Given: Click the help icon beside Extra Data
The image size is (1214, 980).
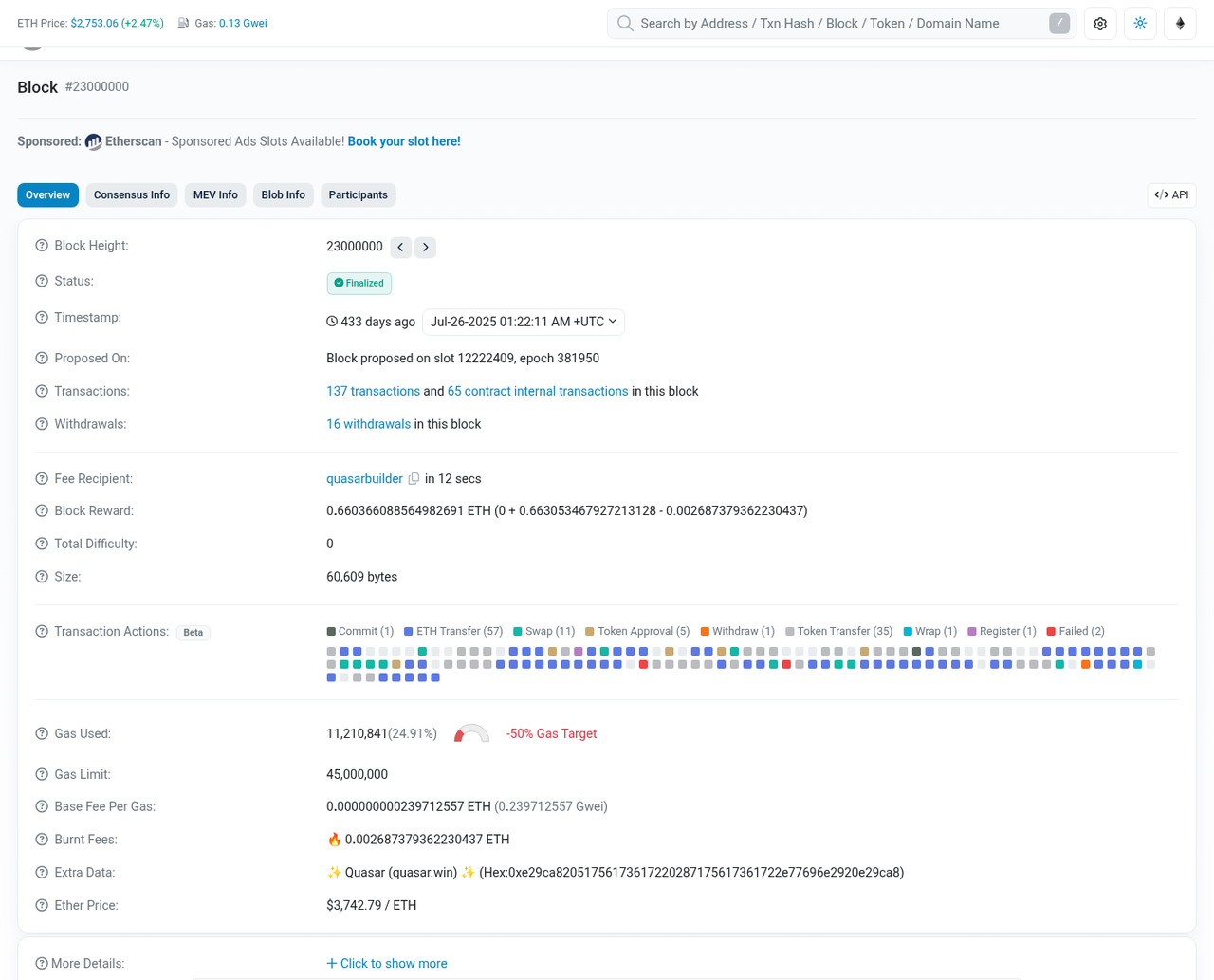Looking at the screenshot, I should coord(42,873).
